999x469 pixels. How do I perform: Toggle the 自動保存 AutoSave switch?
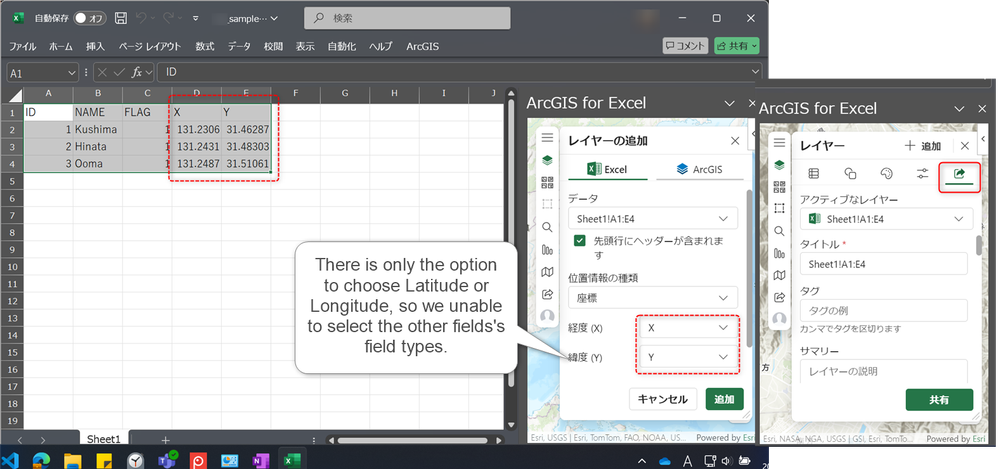coord(89,18)
